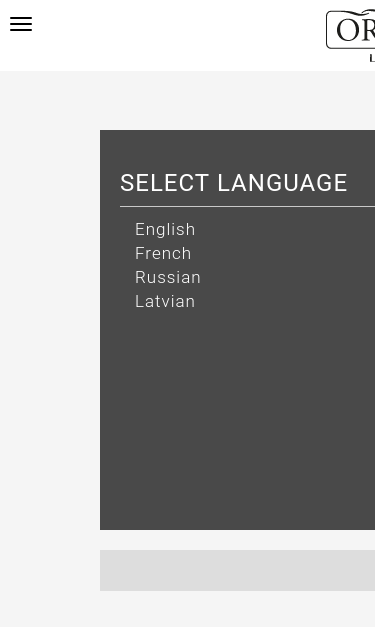Open the Latvian version of the site
This screenshot has height=627, width=375.
165,302
